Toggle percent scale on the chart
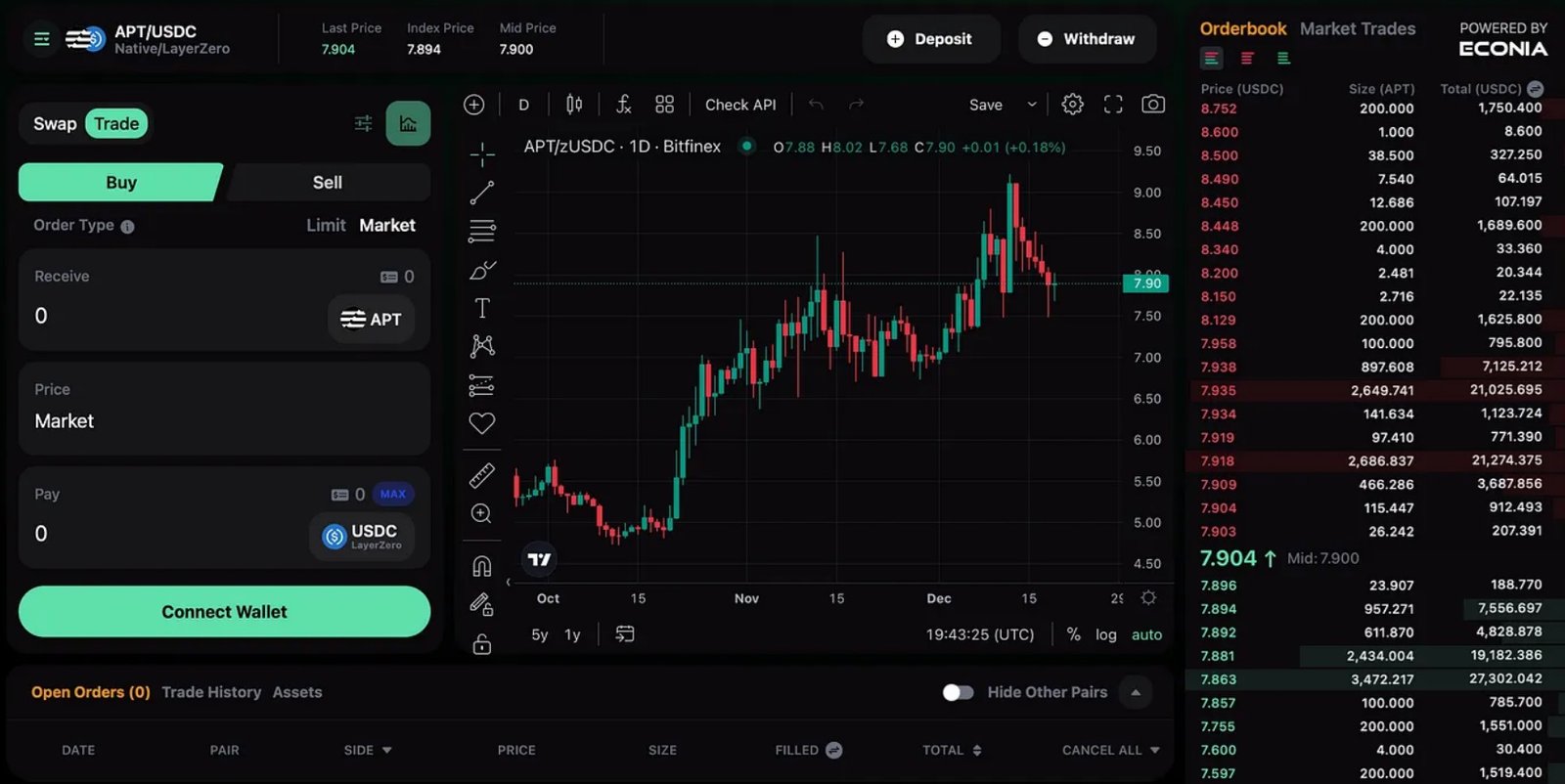 click(1073, 634)
